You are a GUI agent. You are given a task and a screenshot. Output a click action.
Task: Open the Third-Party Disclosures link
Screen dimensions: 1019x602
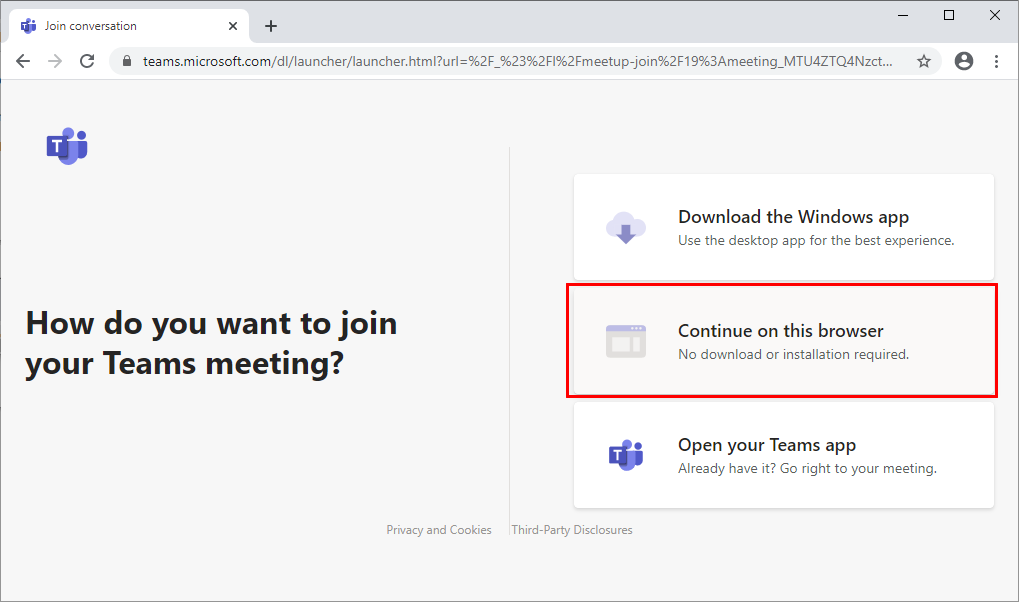572,530
